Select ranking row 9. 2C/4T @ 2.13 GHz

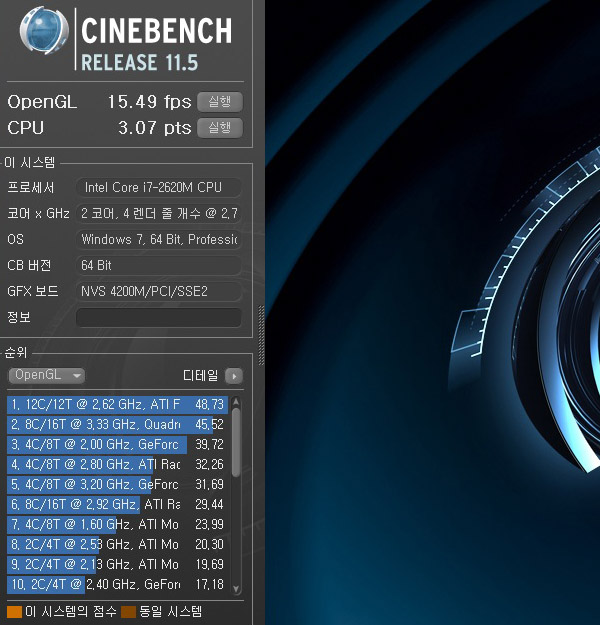[118, 564]
